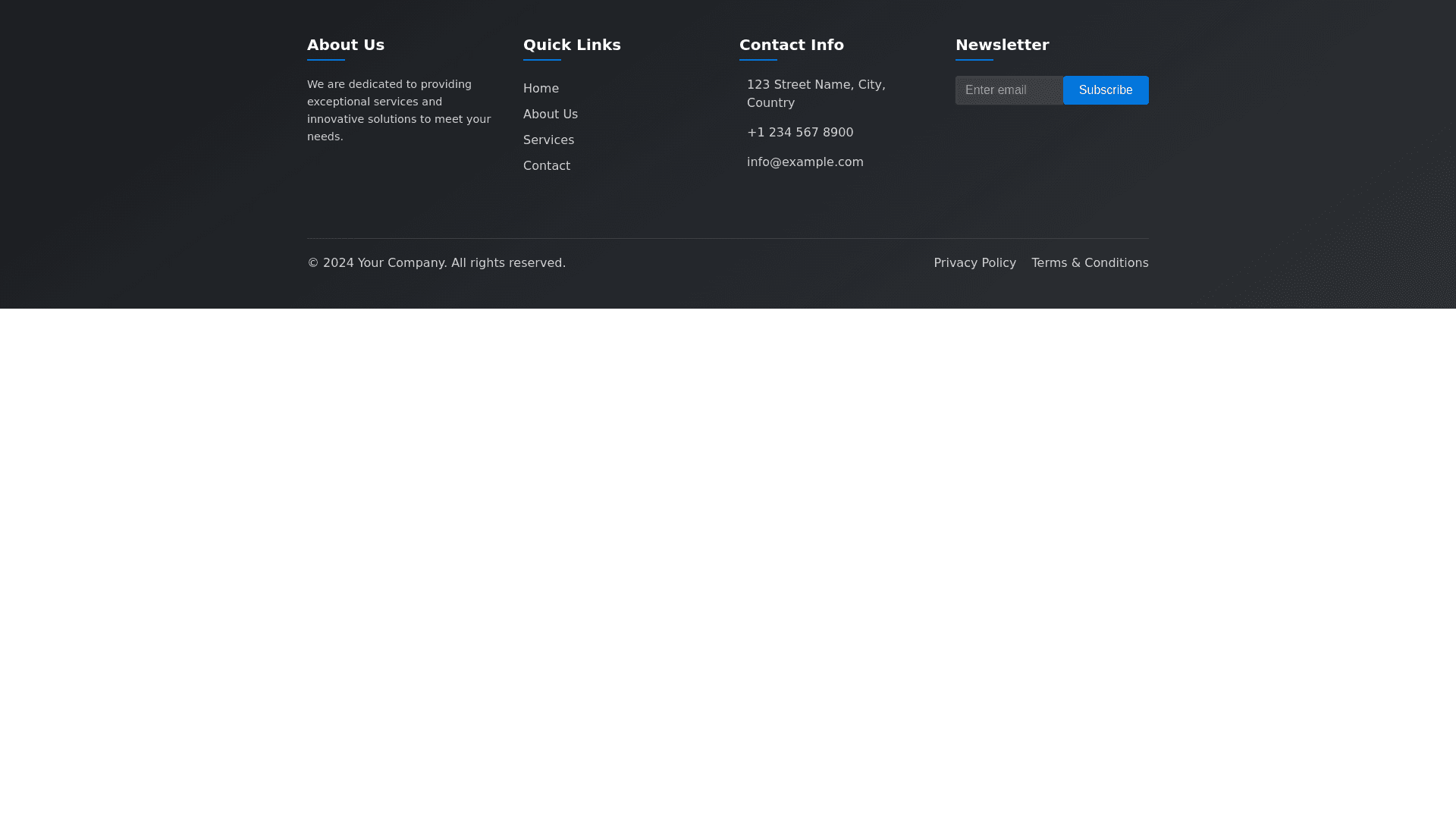The image size is (1456, 819).
Task: Click the +1 234 567 8900 phone number
Action: 799,133
